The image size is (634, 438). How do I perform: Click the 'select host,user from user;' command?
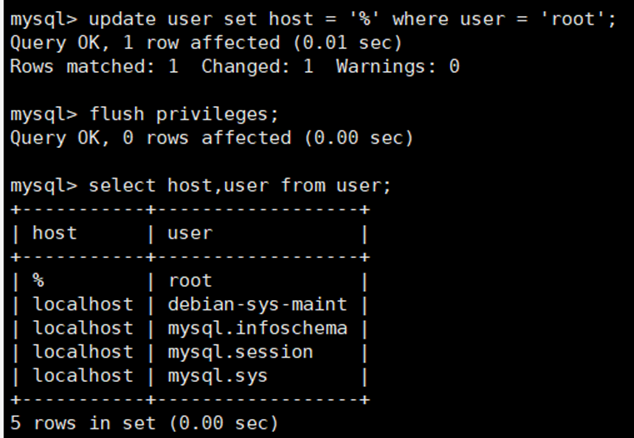pos(239,185)
